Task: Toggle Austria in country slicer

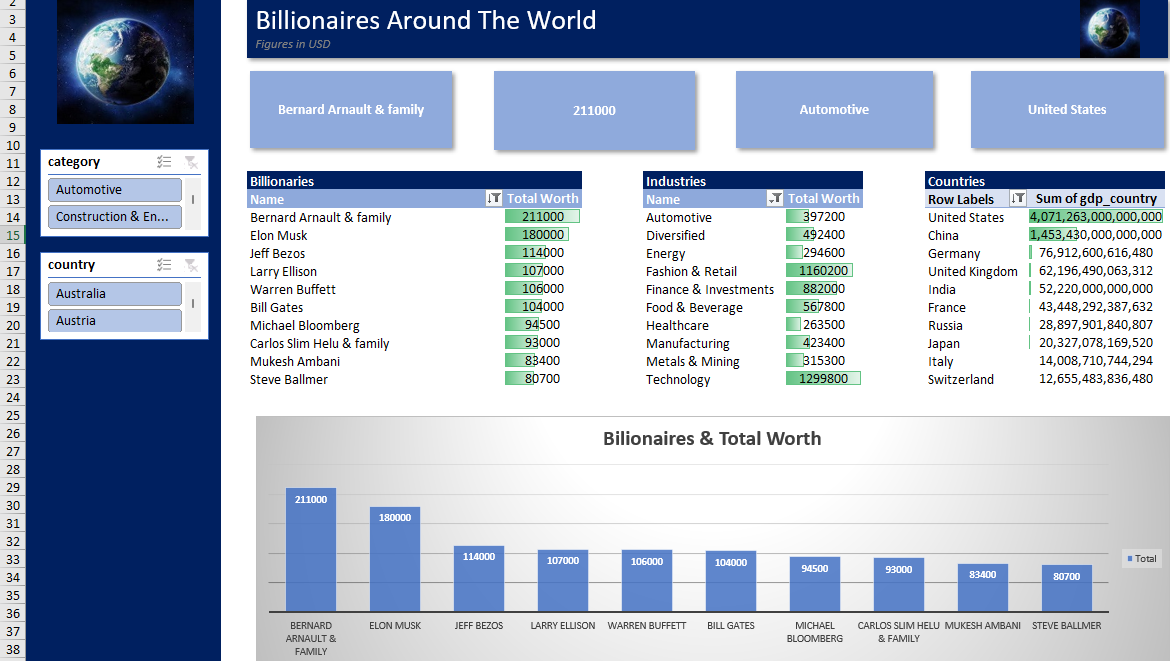Action: pyautogui.click(x=114, y=320)
